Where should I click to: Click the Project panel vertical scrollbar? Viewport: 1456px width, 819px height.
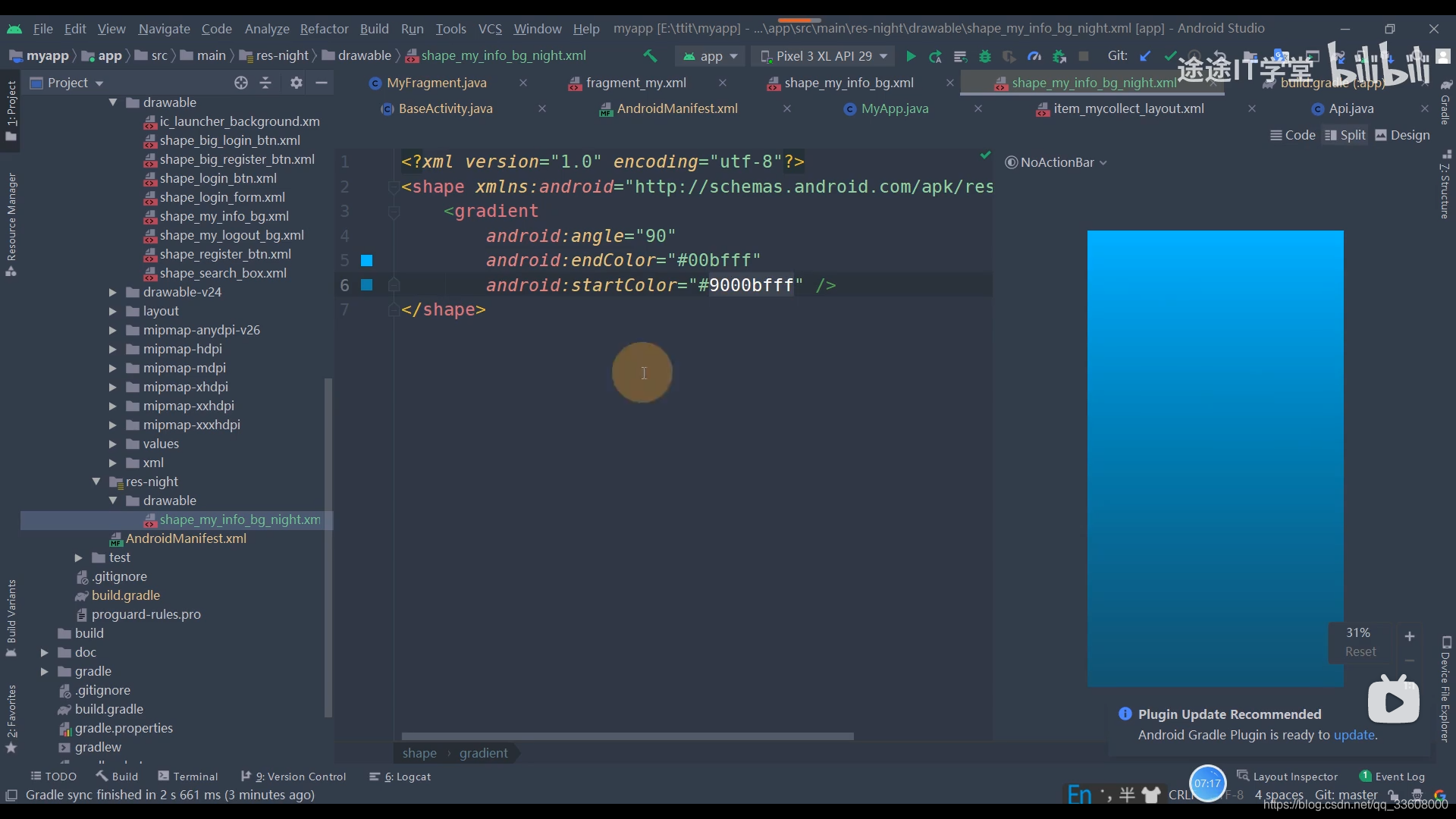pos(328,546)
